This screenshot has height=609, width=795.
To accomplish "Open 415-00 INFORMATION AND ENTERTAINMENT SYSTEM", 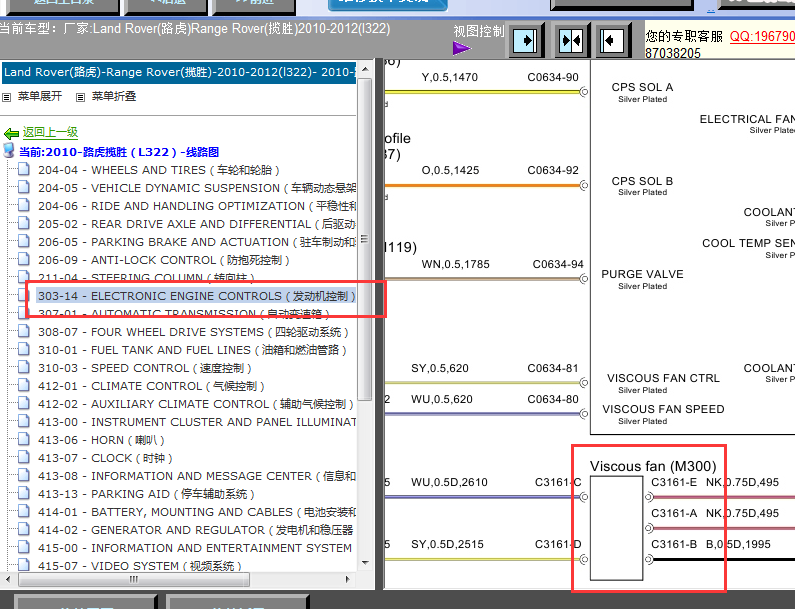I will tap(195, 548).
